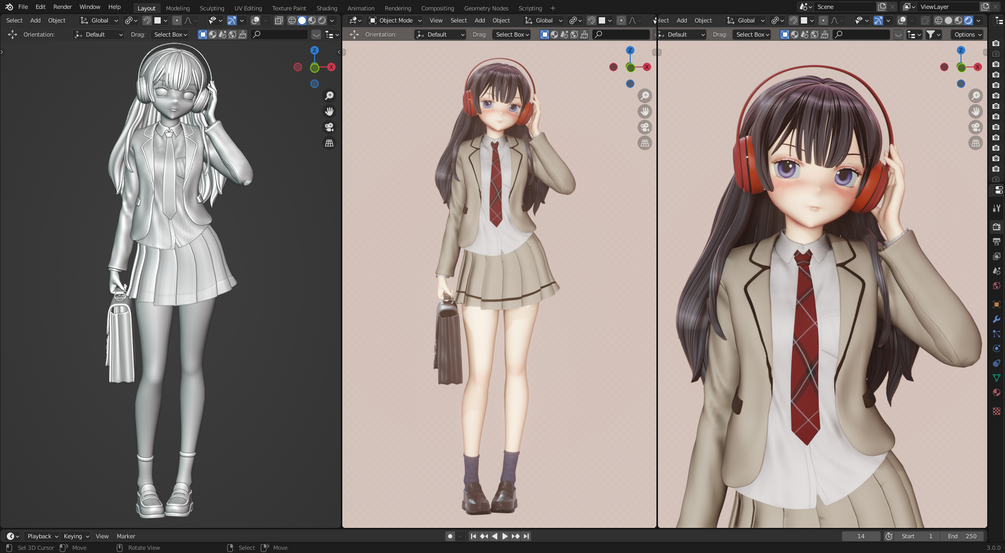Open the File menu
Viewport: 1005px width, 553px height.
point(23,7)
